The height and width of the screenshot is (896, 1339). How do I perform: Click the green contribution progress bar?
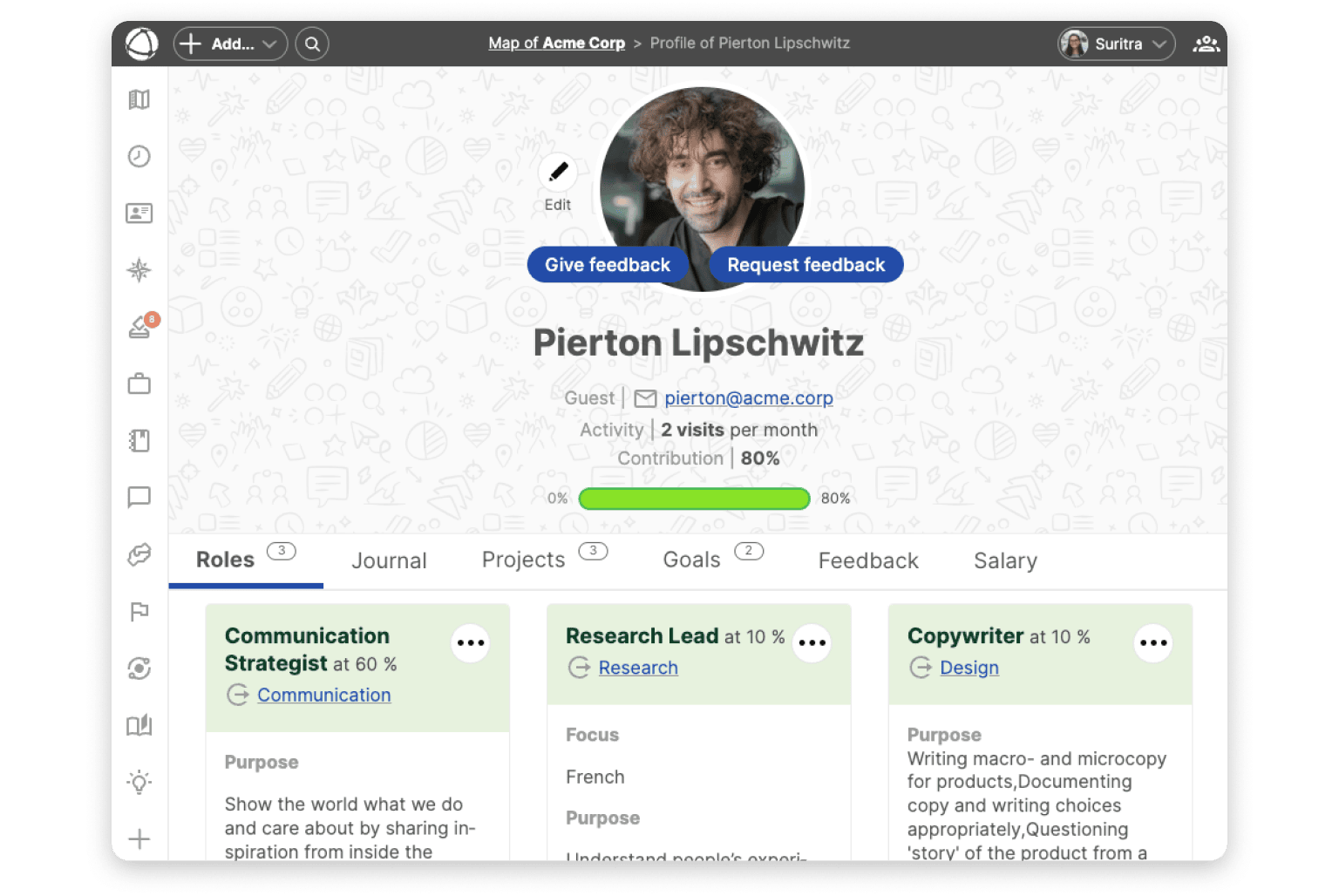pos(694,499)
